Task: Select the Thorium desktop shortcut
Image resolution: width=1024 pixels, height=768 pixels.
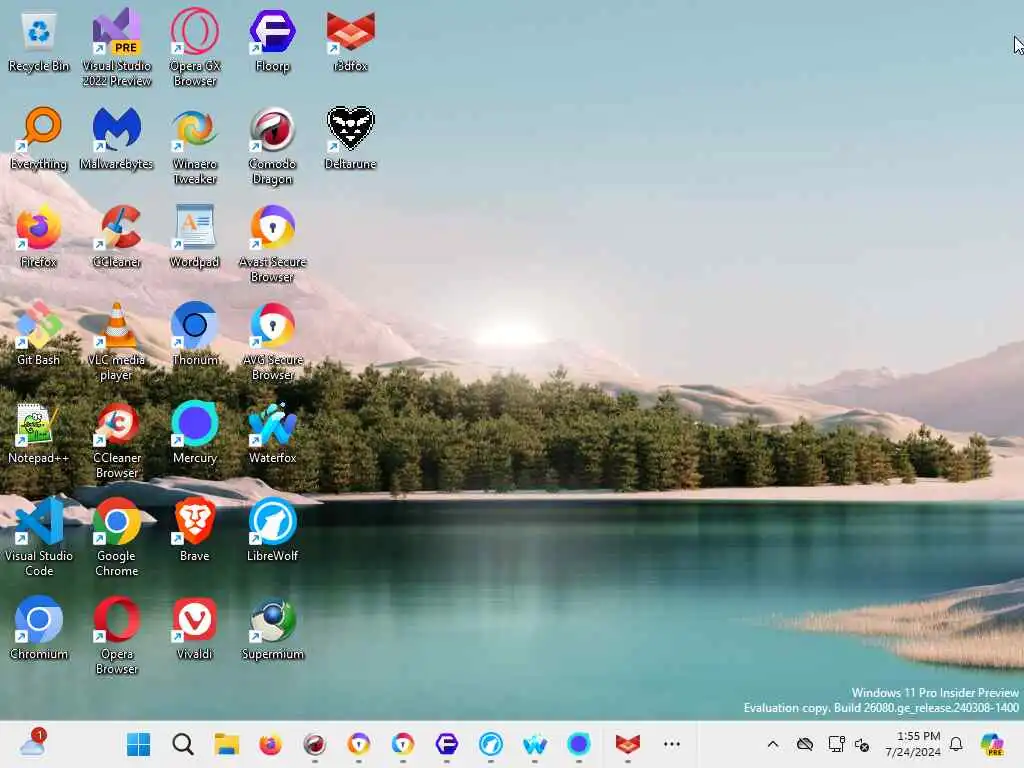Action: click(x=195, y=335)
